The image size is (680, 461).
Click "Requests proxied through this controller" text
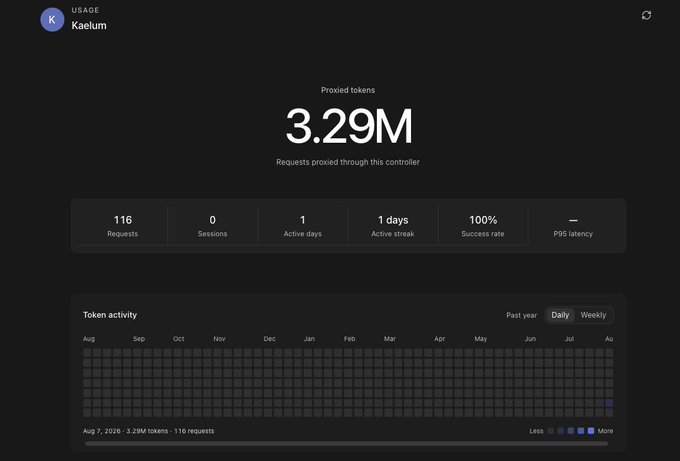pos(348,162)
